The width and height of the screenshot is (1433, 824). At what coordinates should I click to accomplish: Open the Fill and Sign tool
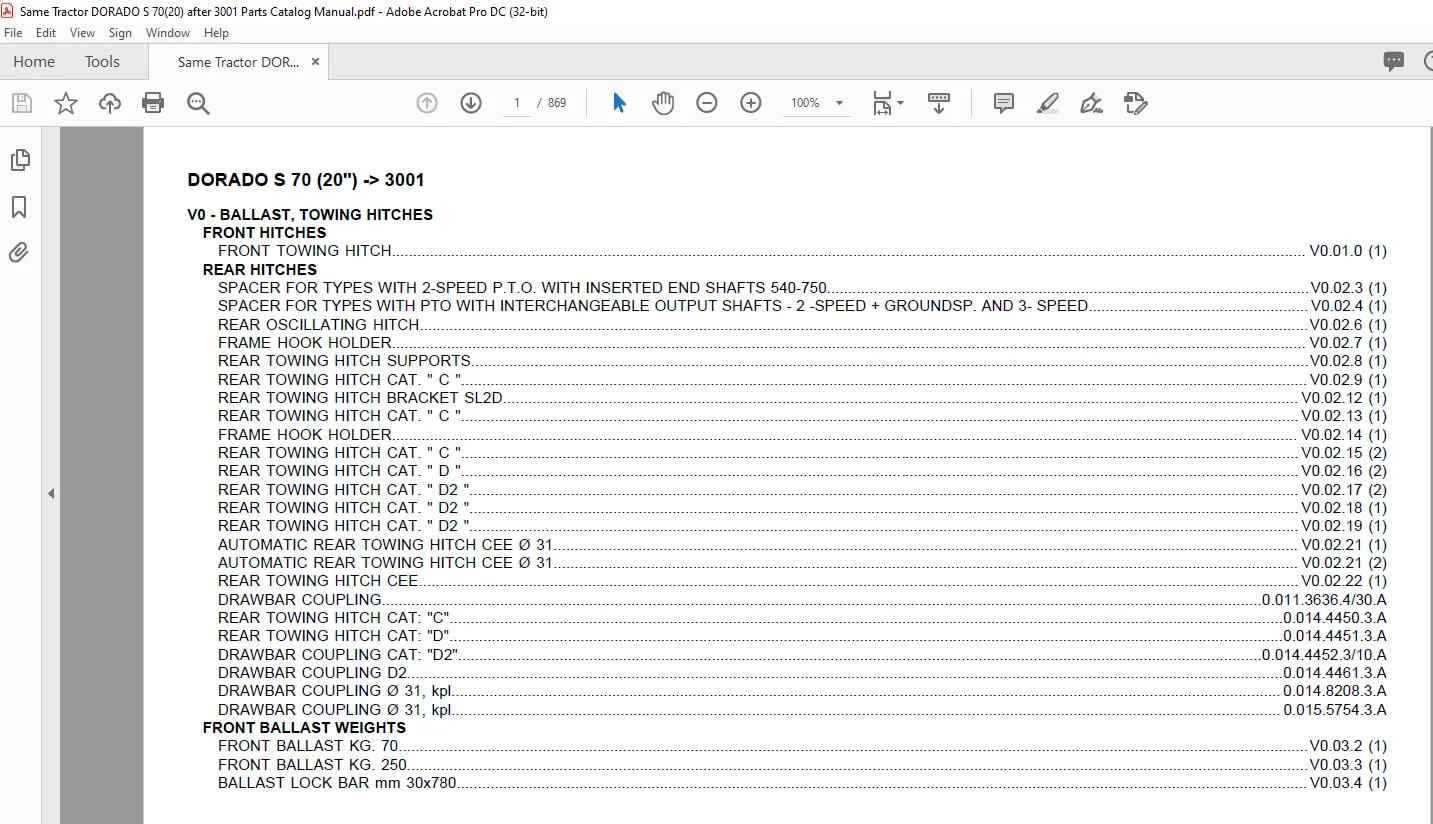[1092, 103]
